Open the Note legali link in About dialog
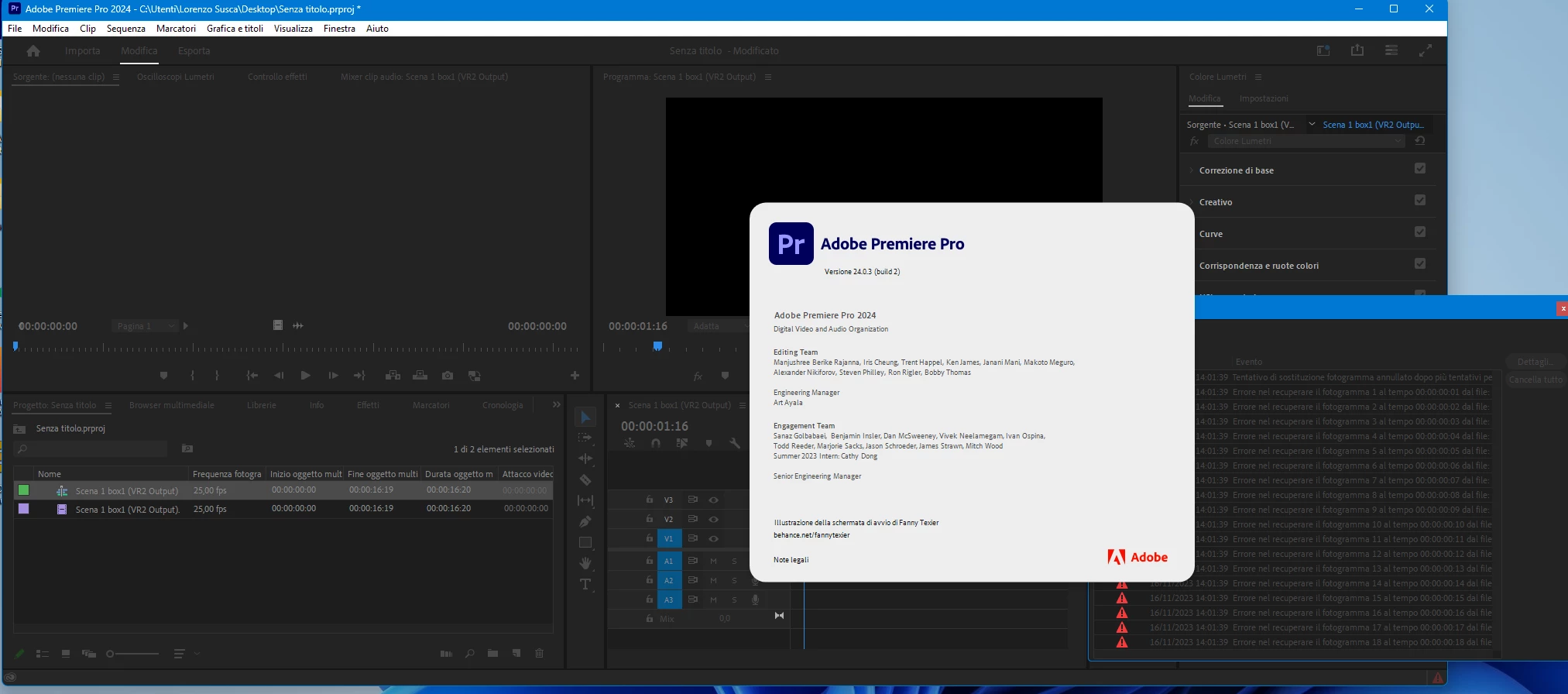The image size is (1568, 694). click(x=791, y=560)
